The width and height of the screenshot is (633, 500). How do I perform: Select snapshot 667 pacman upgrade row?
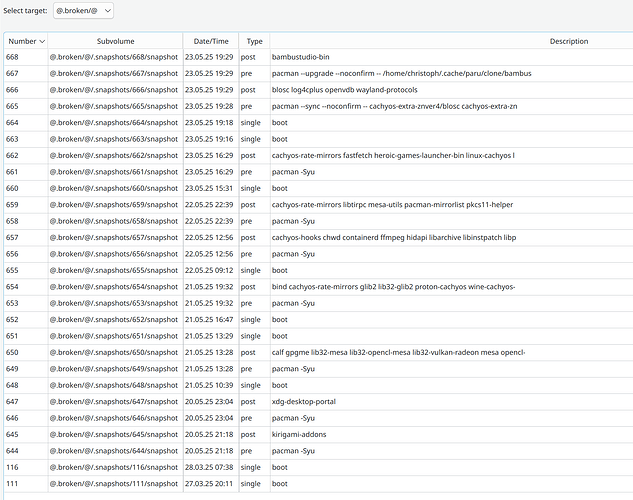click(x=319, y=73)
